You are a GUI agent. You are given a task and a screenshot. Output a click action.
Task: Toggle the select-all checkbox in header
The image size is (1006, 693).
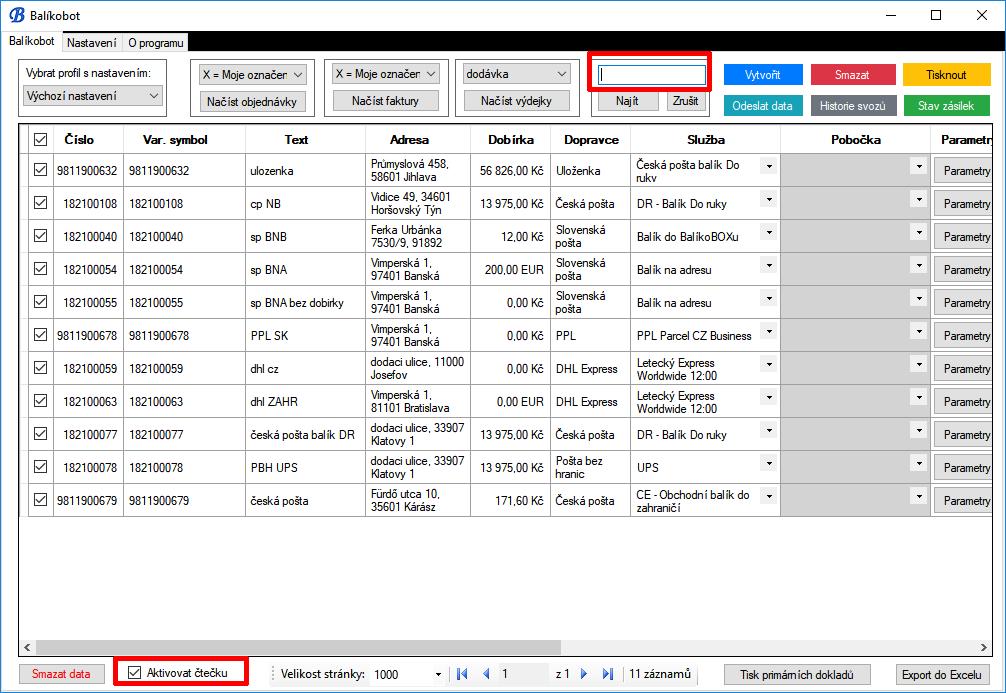(x=40, y=139)
